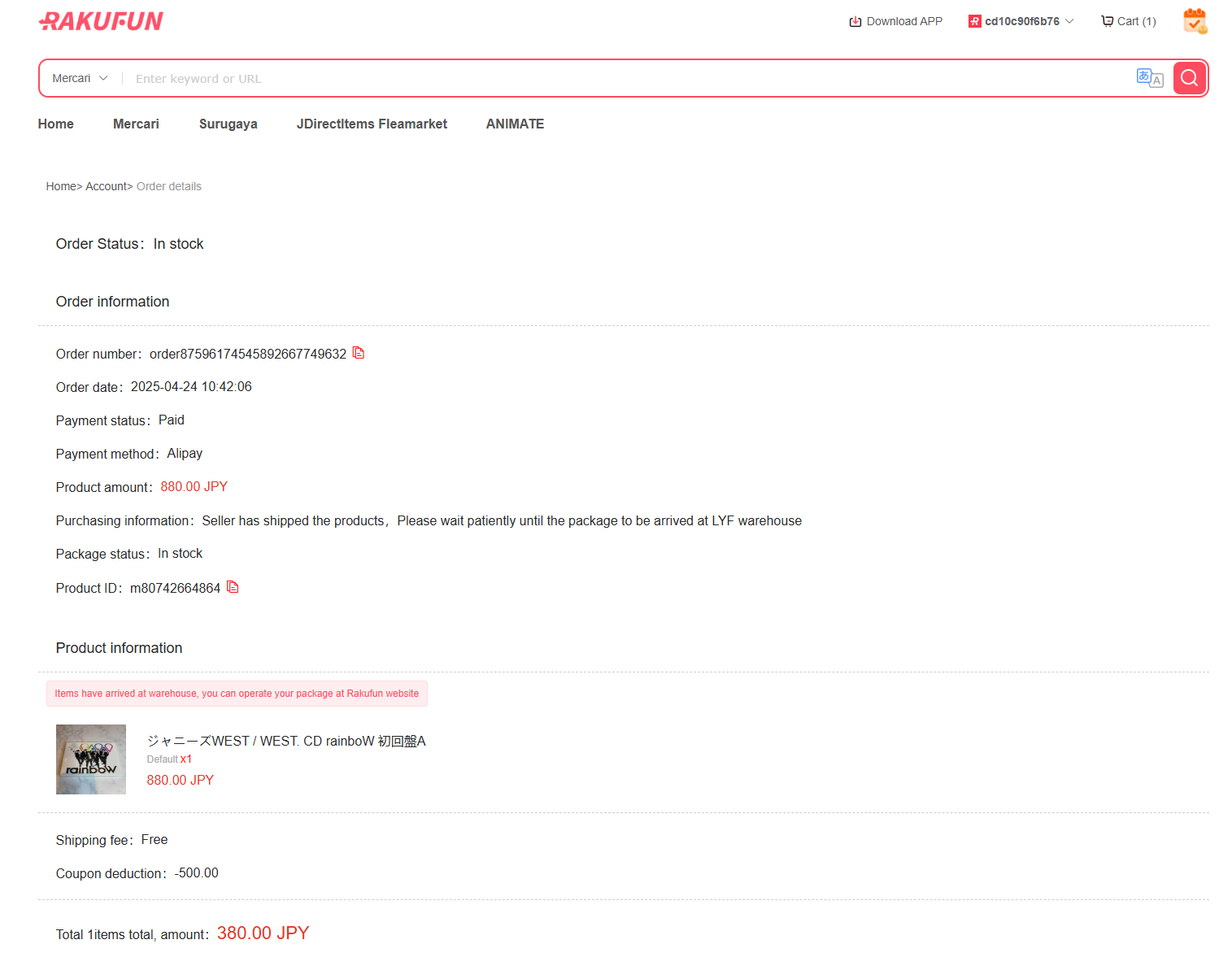Click the item price 880.00 JPY under product title
This screenshot has height=979, width=1232.
(180, 780)
